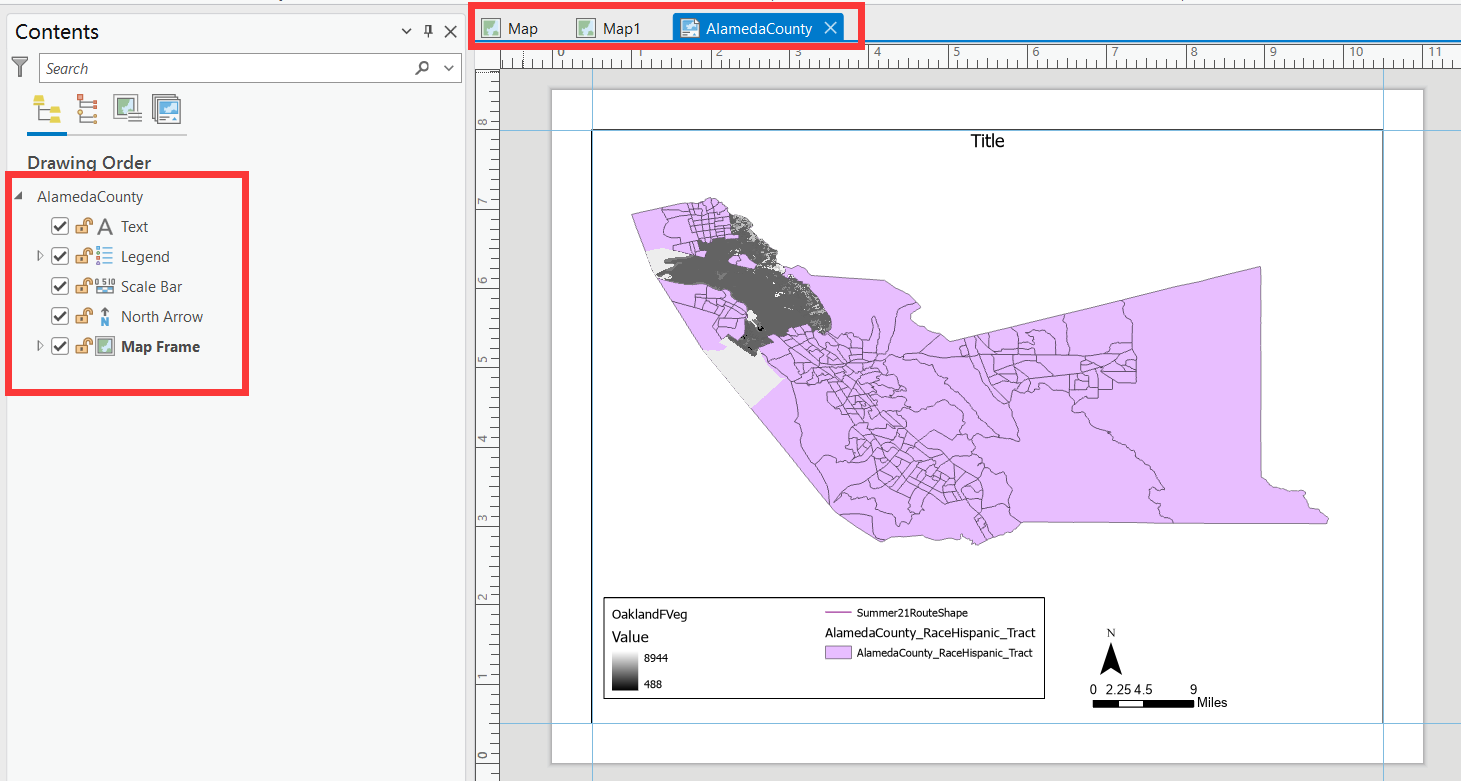Select the List By Element Type icon
Screen dimensions: 1461x781
(x=87, y=109)
